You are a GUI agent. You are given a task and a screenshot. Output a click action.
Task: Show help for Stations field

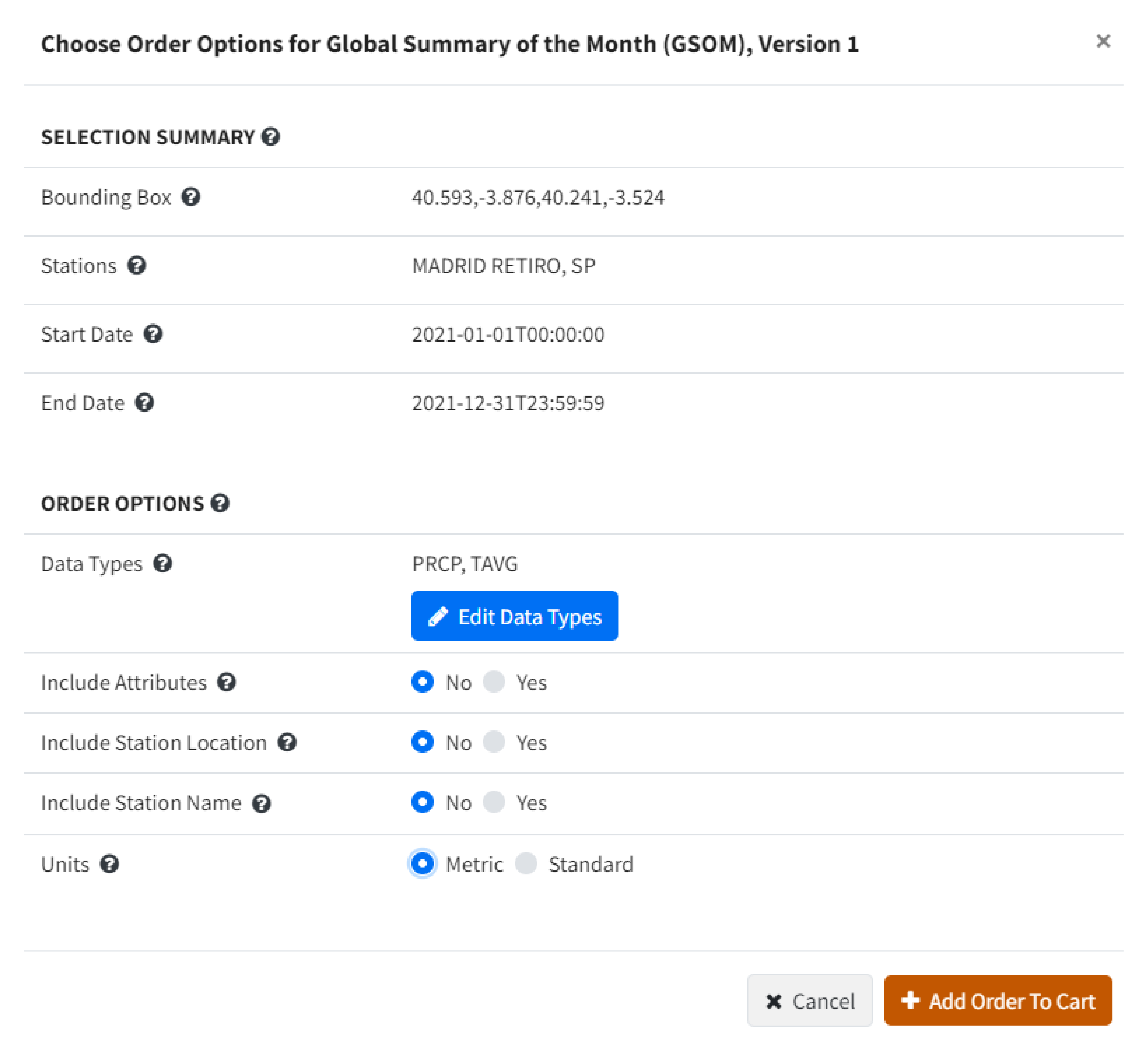pos(136,266)
